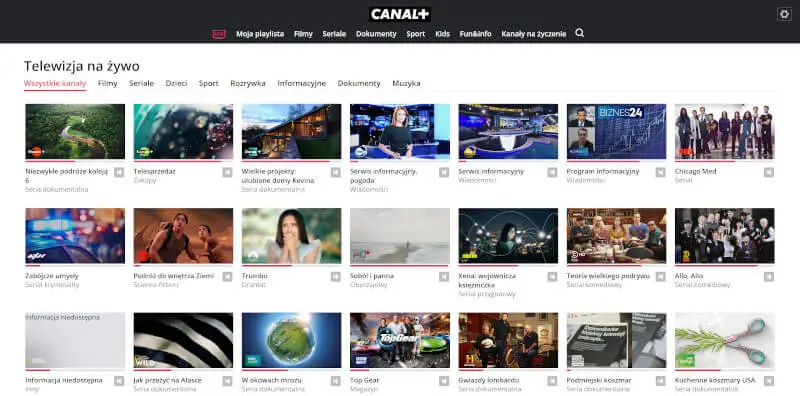800x396 pixels.
Task: Click the CANAL+ logo
Action: [400, 14]
